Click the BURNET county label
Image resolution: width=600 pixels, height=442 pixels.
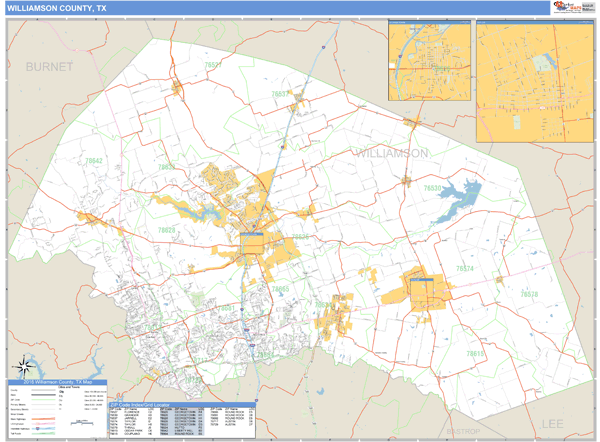pos(49,67)
